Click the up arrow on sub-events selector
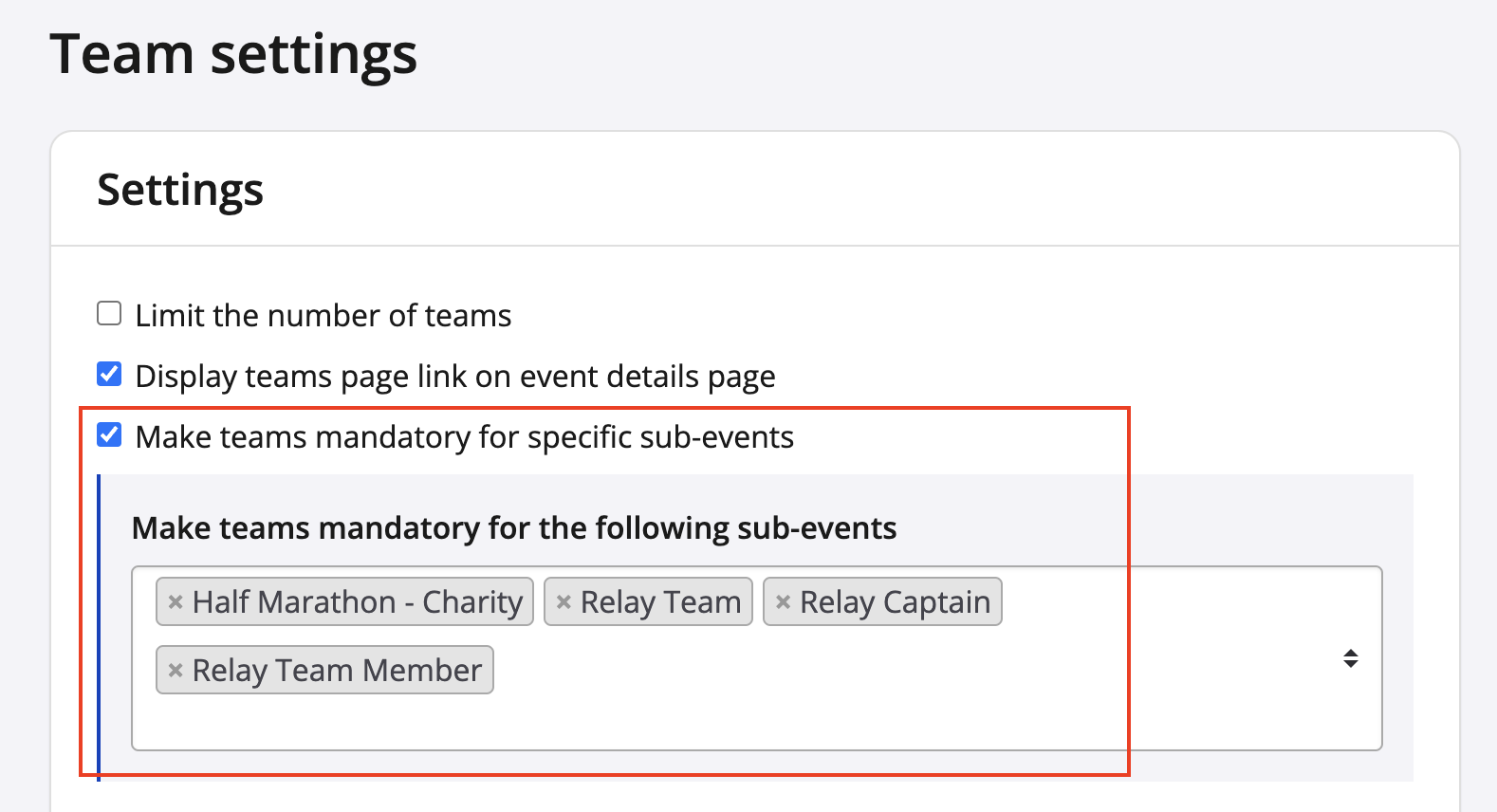This screenshot has width=1497, height=812. (1351, 652)
